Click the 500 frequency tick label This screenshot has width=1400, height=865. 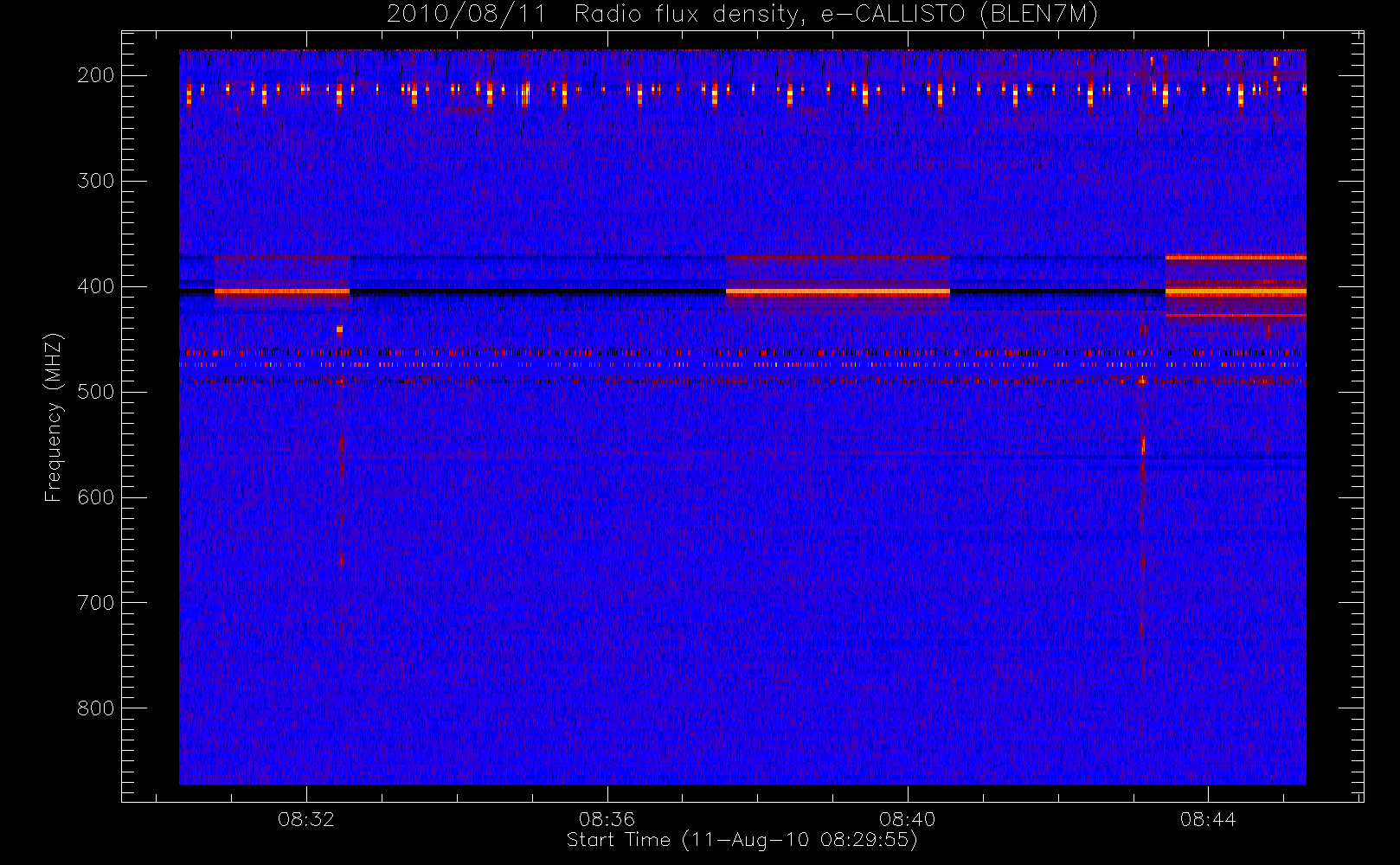[95, 392]
